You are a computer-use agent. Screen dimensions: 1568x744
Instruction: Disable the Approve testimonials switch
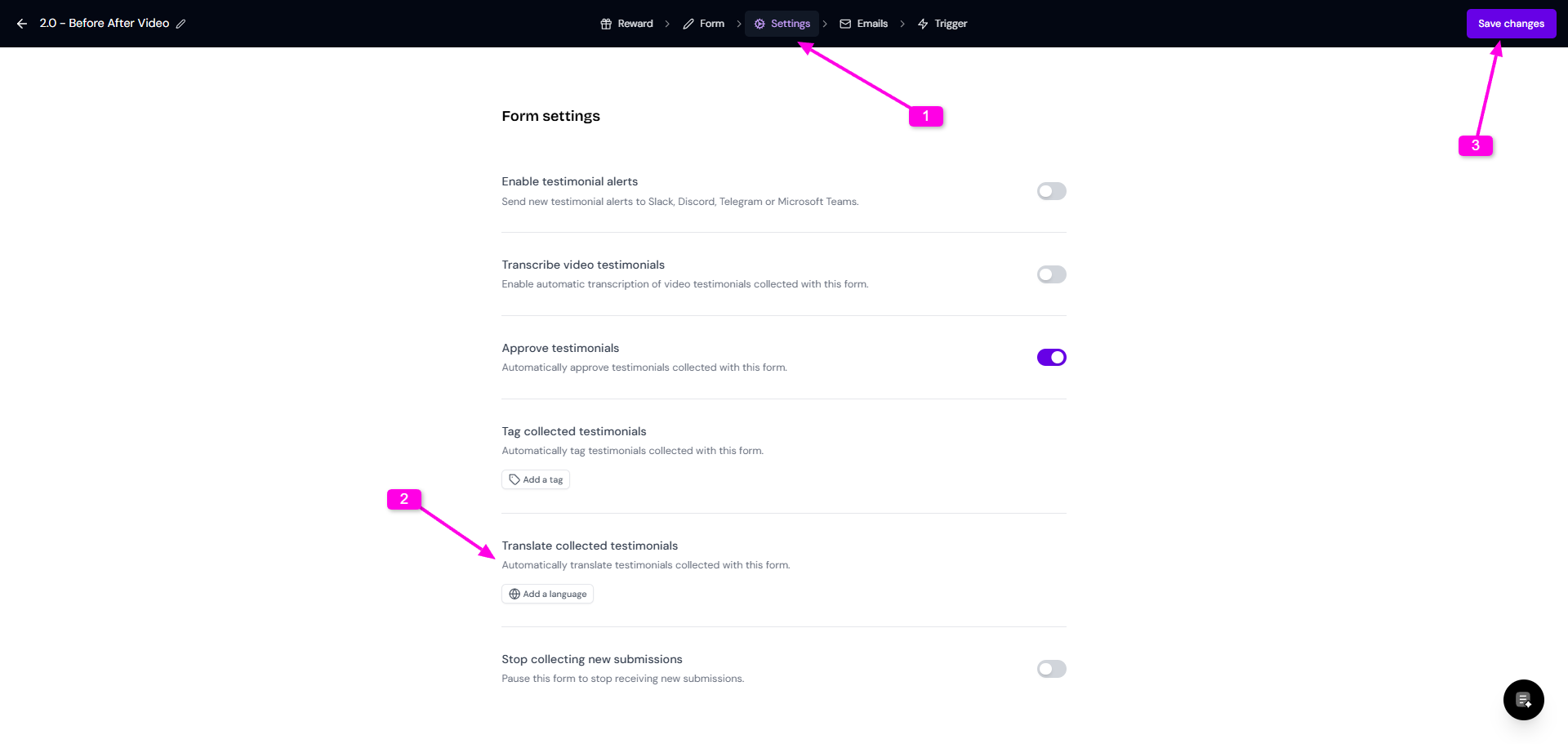click(x=1051, y=358)
